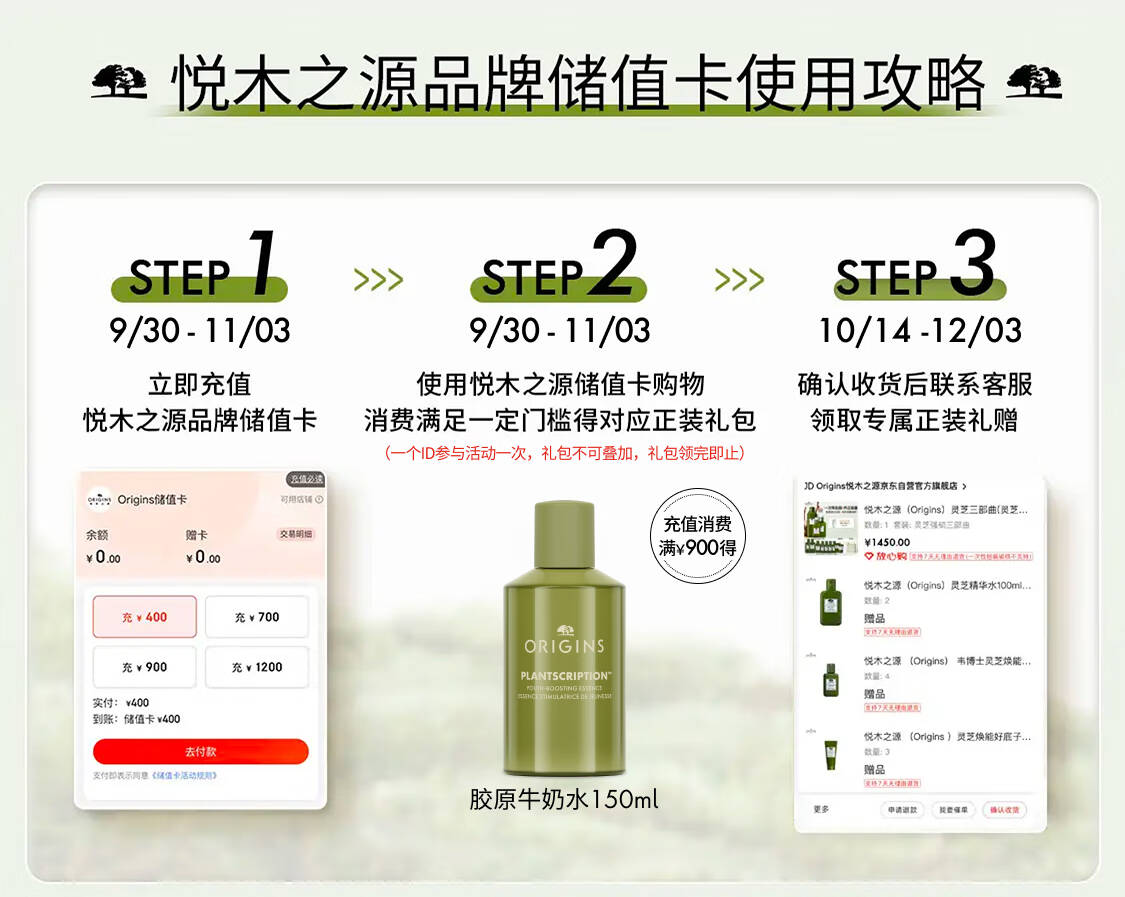The height and width of the screenshot is (897, 1125).
Task: Click the 灵芝精华水100ml product thumbnail
Action: [828, 603]
